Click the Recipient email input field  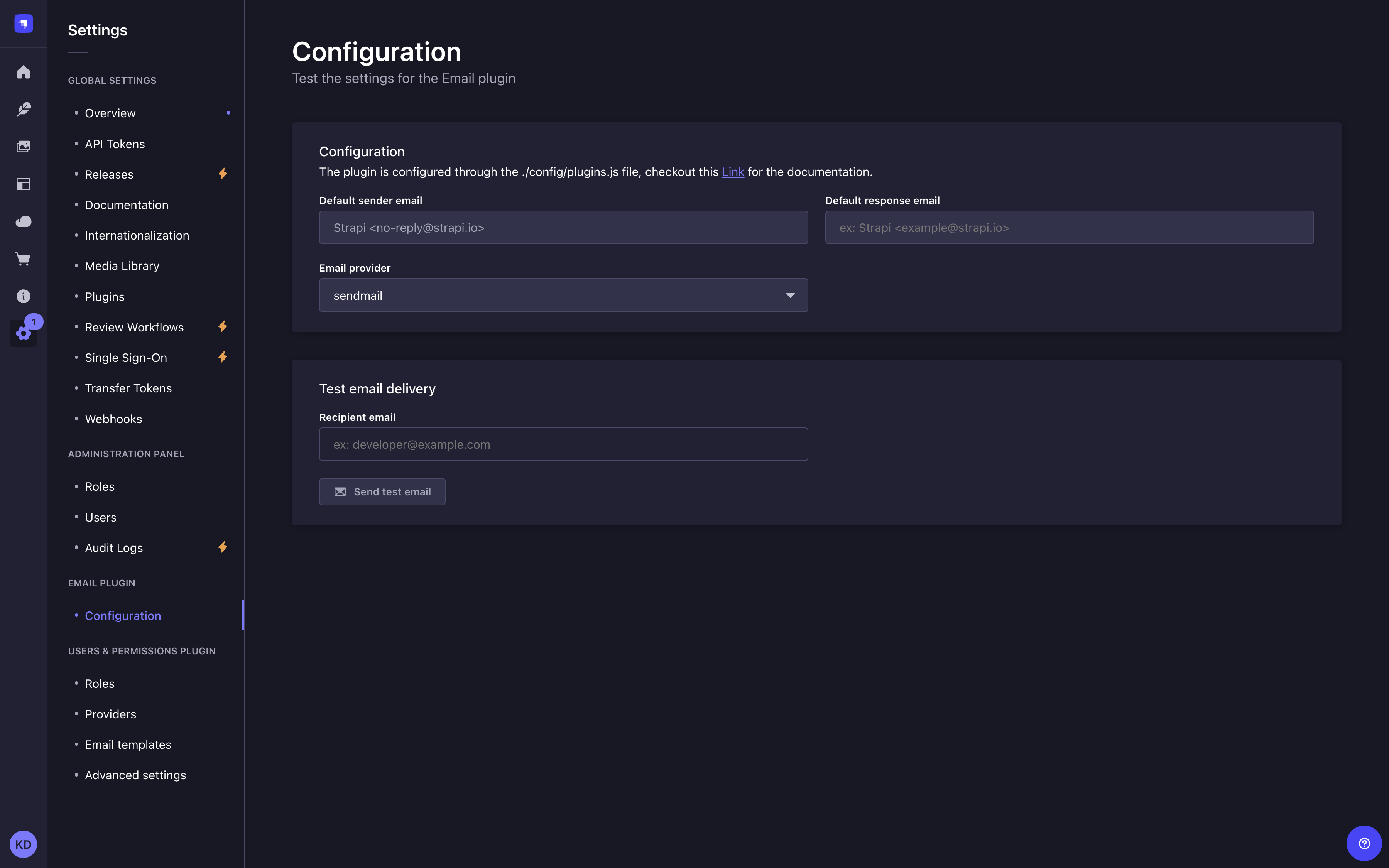coord(563,444)
